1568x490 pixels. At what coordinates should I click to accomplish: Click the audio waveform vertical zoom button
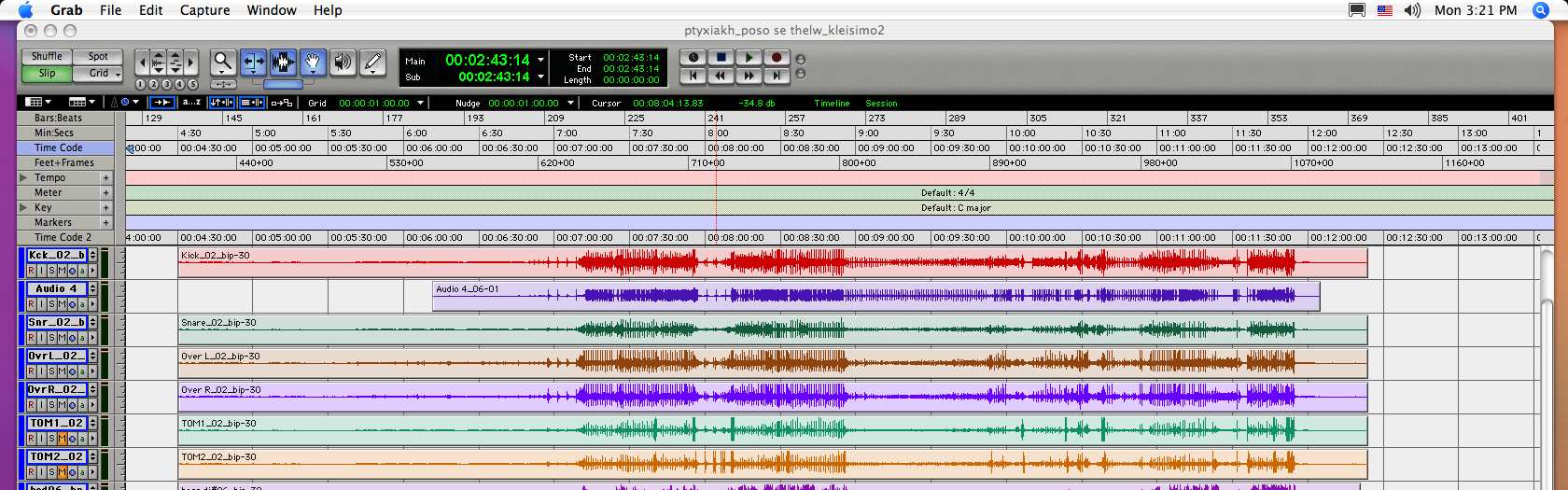(x=158, y=63)
